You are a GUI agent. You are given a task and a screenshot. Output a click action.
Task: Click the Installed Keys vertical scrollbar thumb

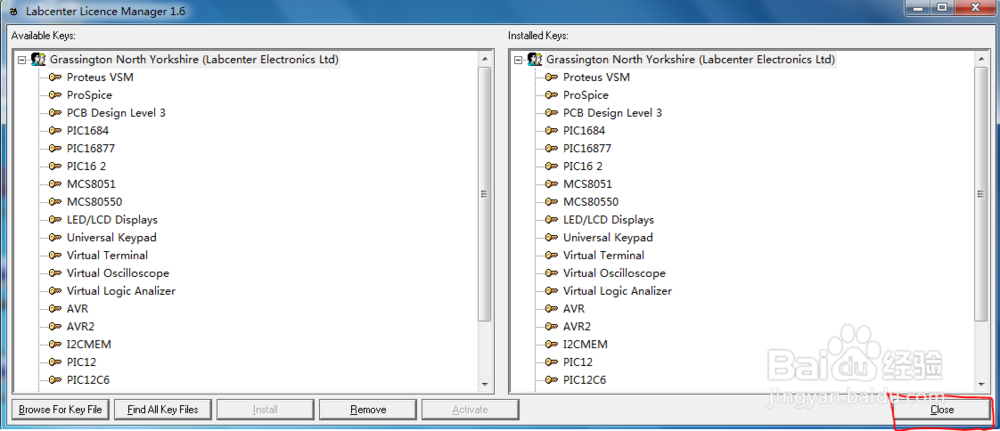point(982,194)
